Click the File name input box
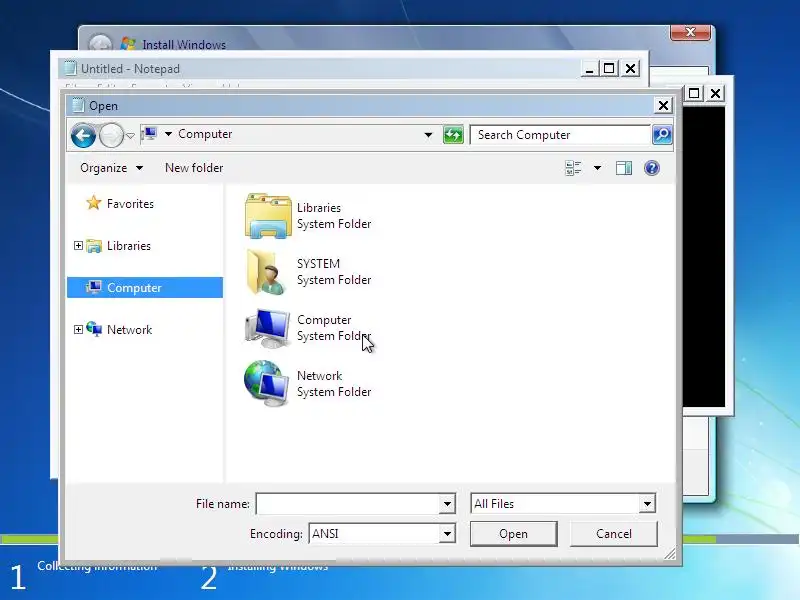 347,504
